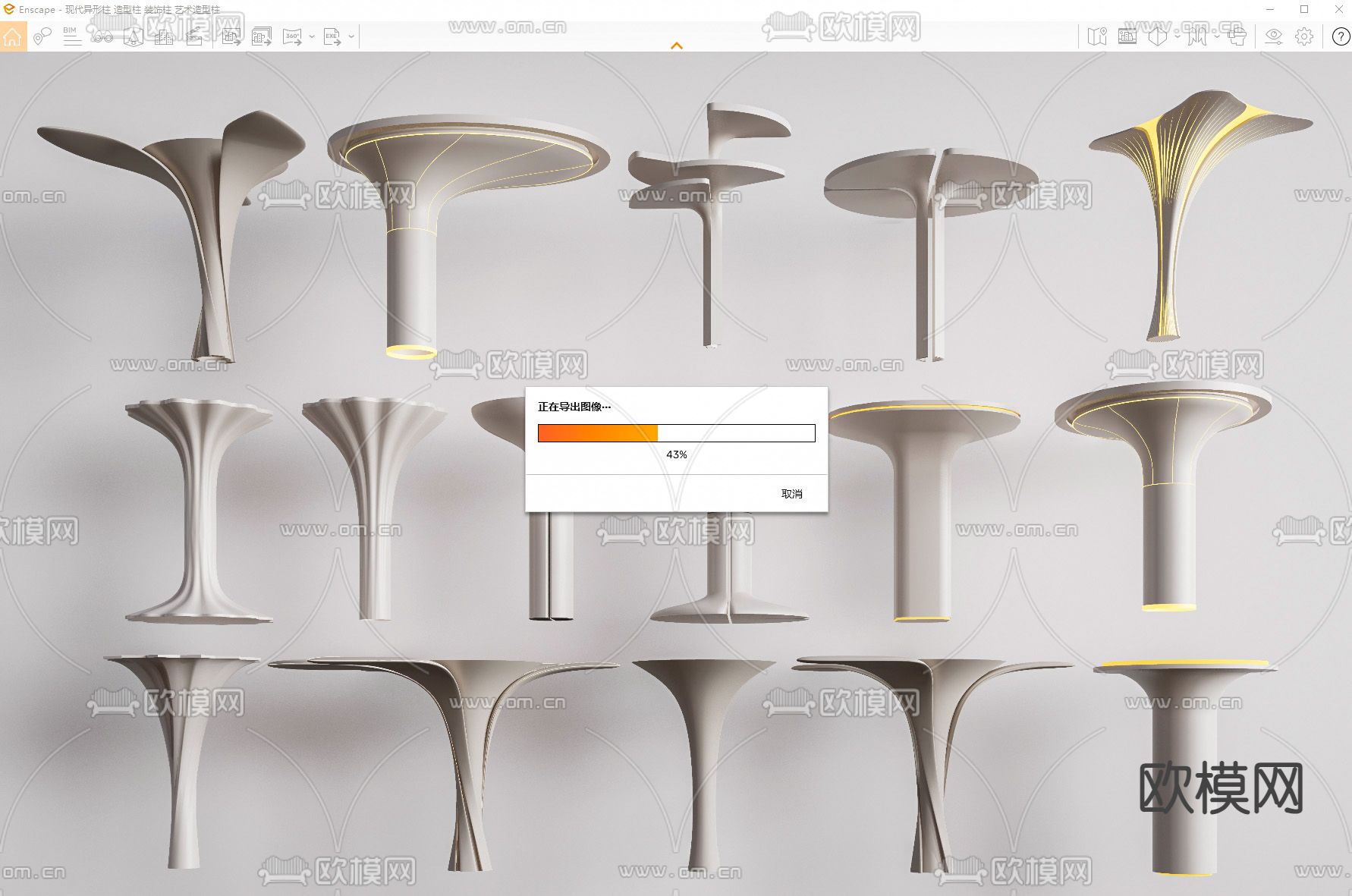This screenshot has height=896, width=1352.
Task: Minimize the Enscape window
Action: coord(1272,9)
